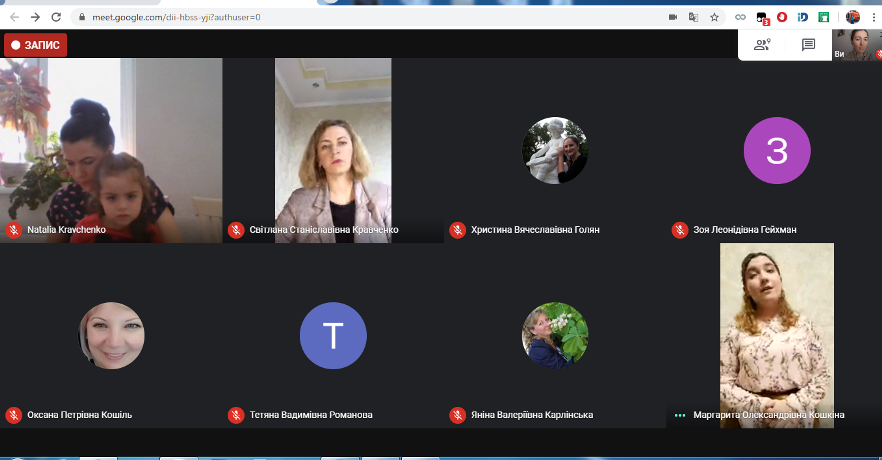The image size is (882, 460).
Task: Click Оксана Петрівна Кошіль profile photo
Action: point(111,335)
